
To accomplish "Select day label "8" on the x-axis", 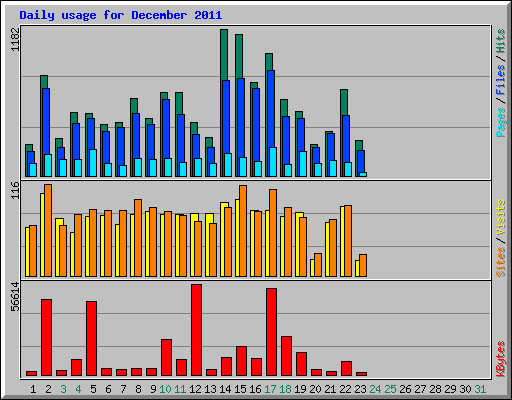I will (138, 389).
